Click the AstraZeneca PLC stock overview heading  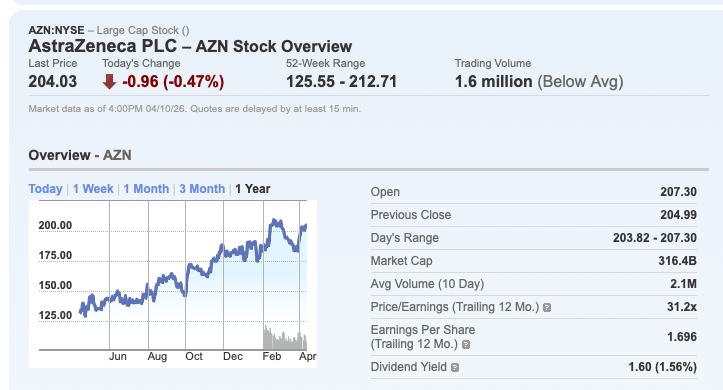[x=190, y=46]
